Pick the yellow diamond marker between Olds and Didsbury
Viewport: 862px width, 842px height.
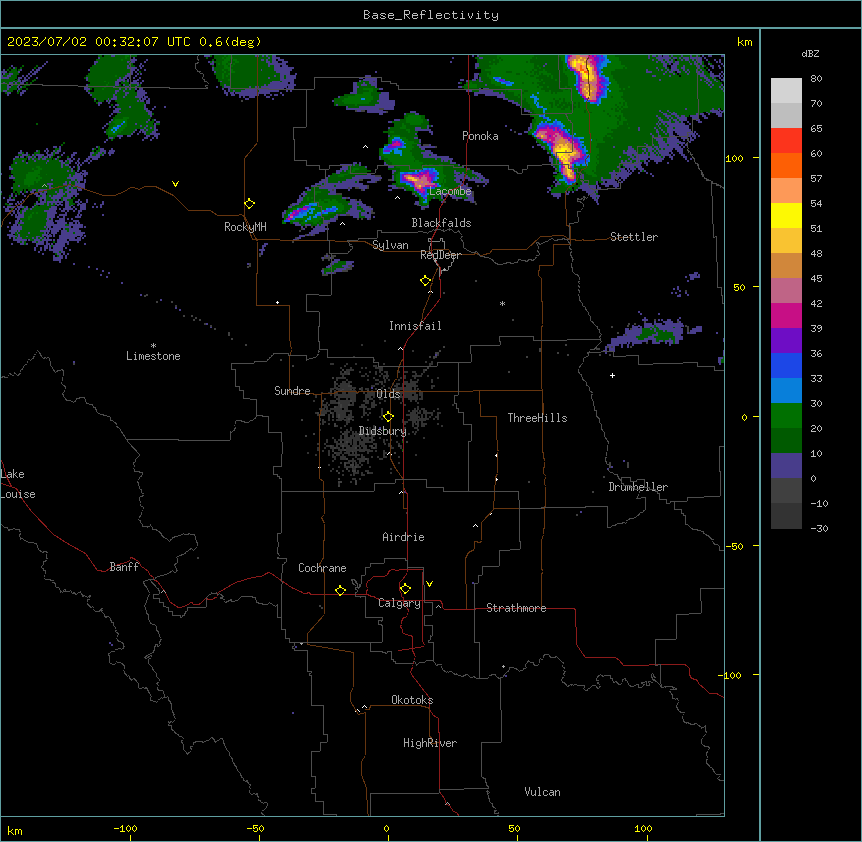click(388, 417)
